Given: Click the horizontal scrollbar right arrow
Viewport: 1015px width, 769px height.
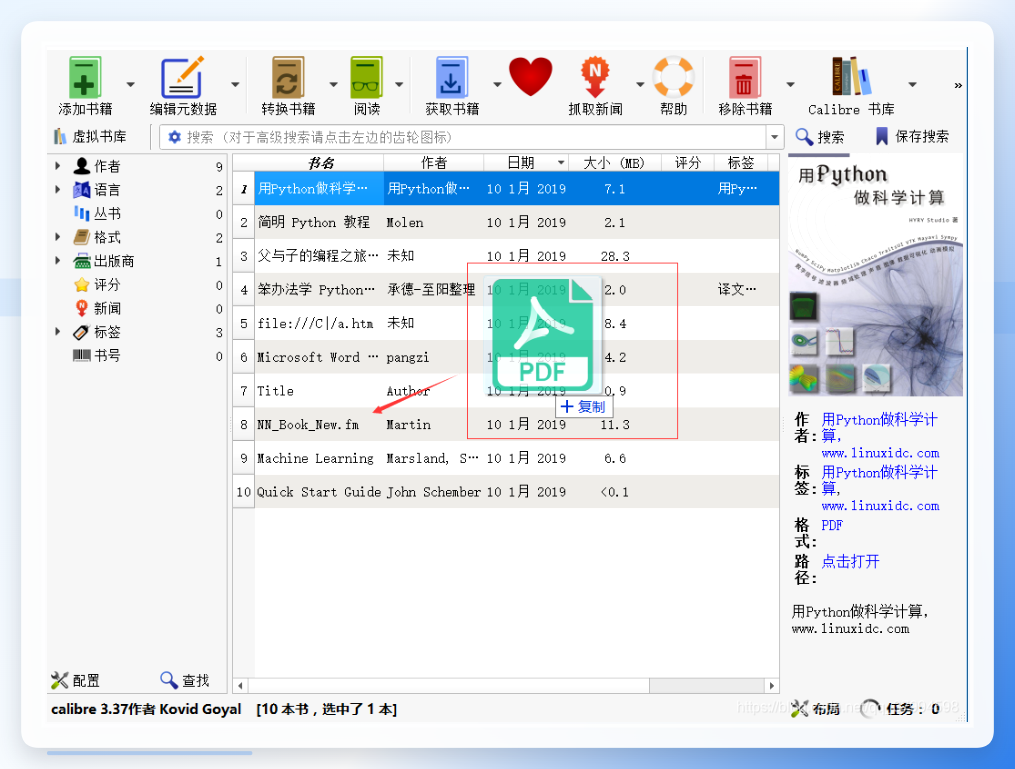Looking at the screenshot, I should point(772,685).
